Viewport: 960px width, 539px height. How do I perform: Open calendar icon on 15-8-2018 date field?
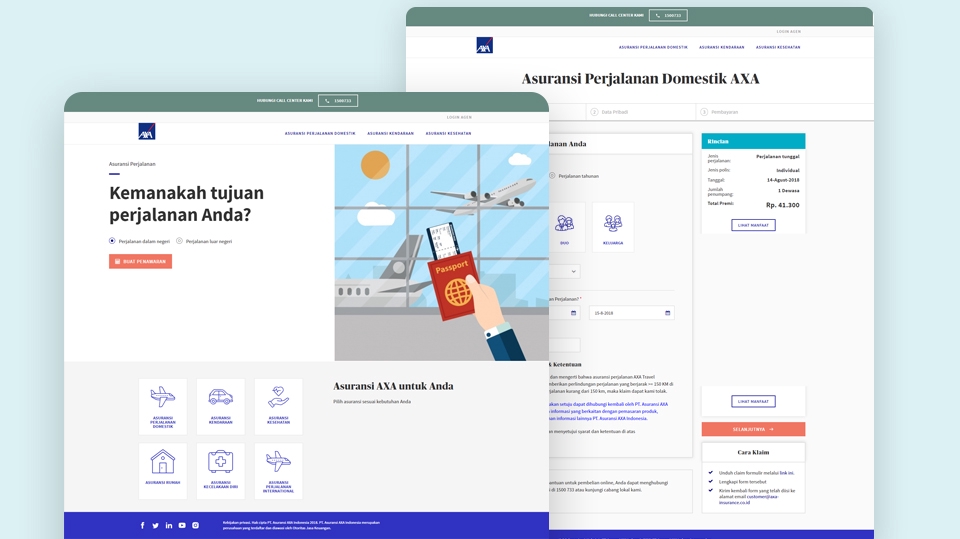[667, 313]
